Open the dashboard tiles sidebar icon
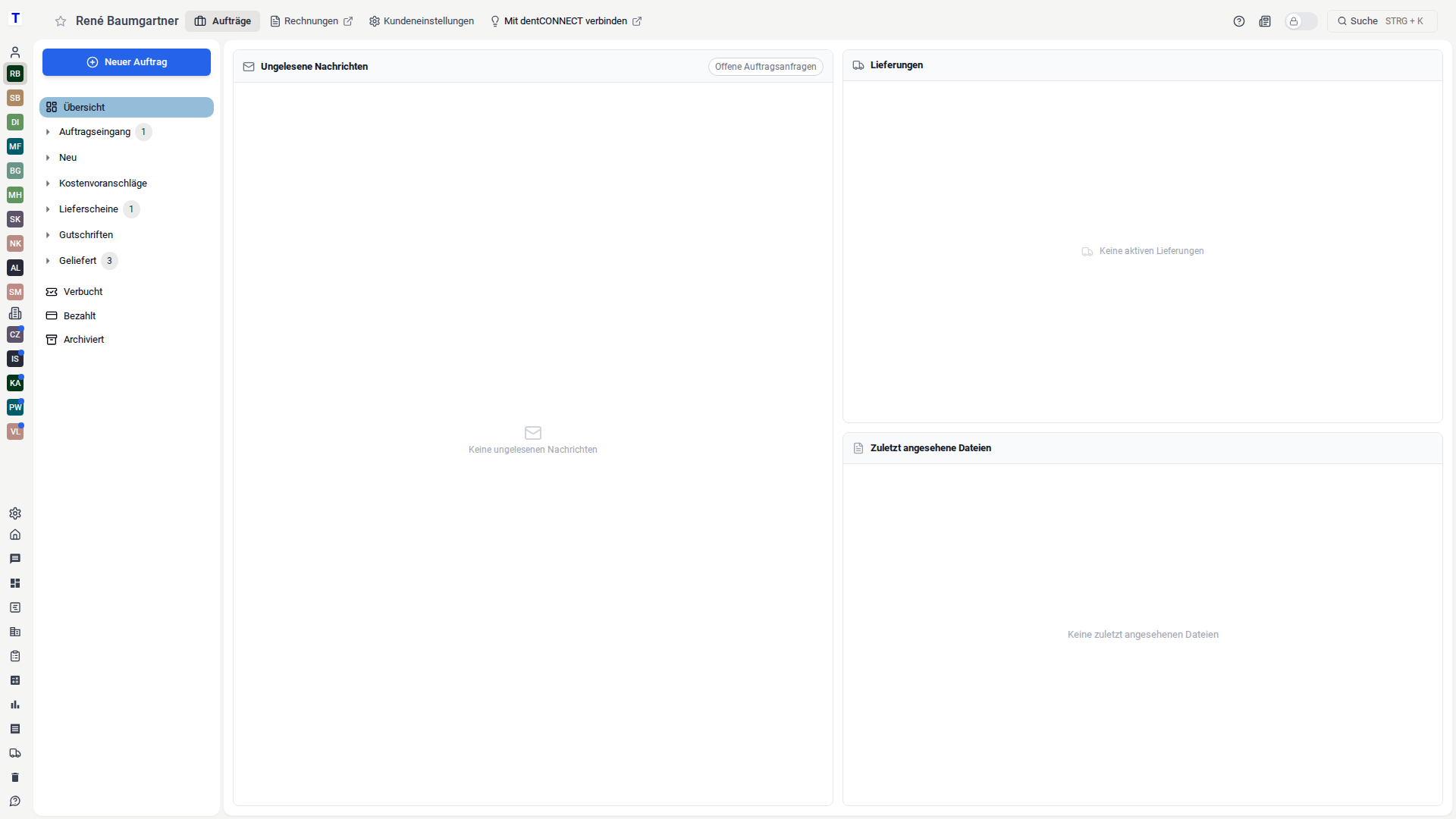1456x819 pixels. point(15,583)
